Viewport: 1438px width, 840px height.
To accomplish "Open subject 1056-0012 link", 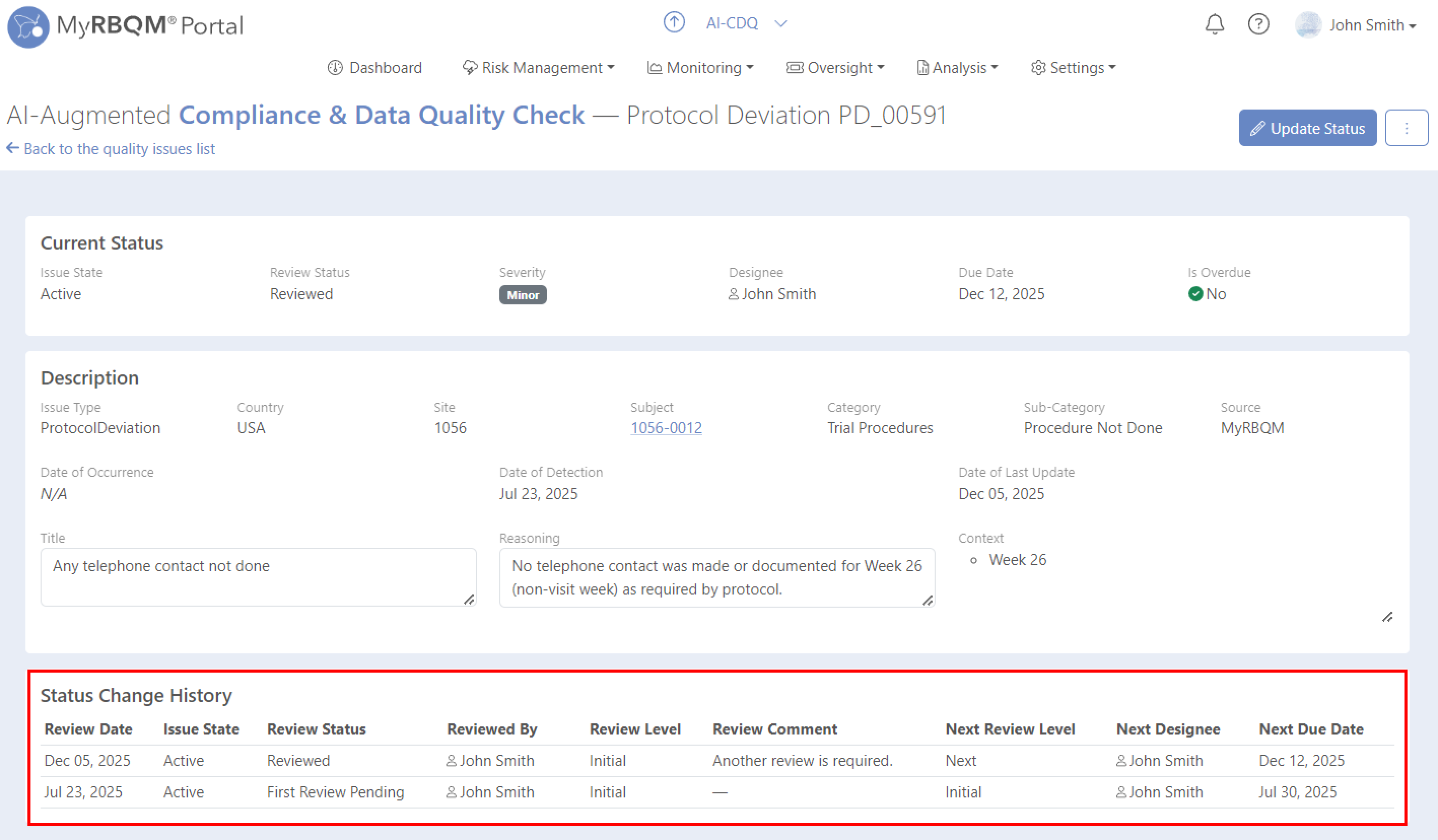I will click(x=666, y=428).
